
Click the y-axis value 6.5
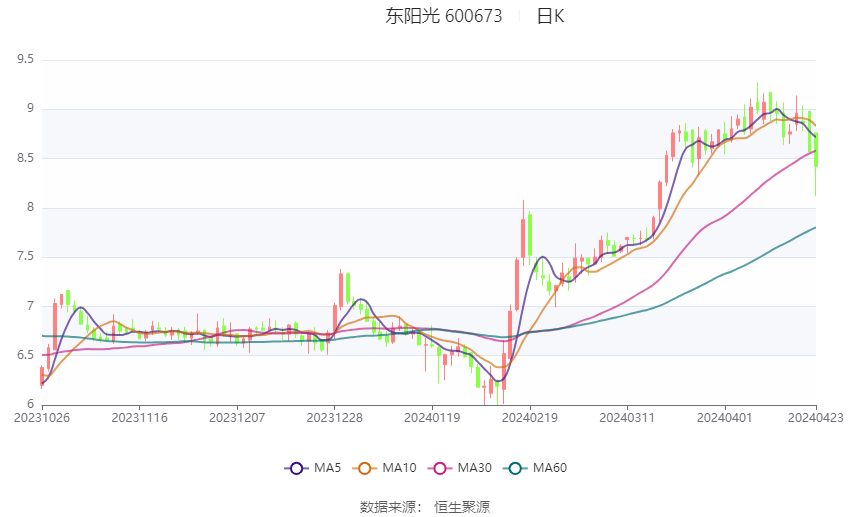[25, 356]
